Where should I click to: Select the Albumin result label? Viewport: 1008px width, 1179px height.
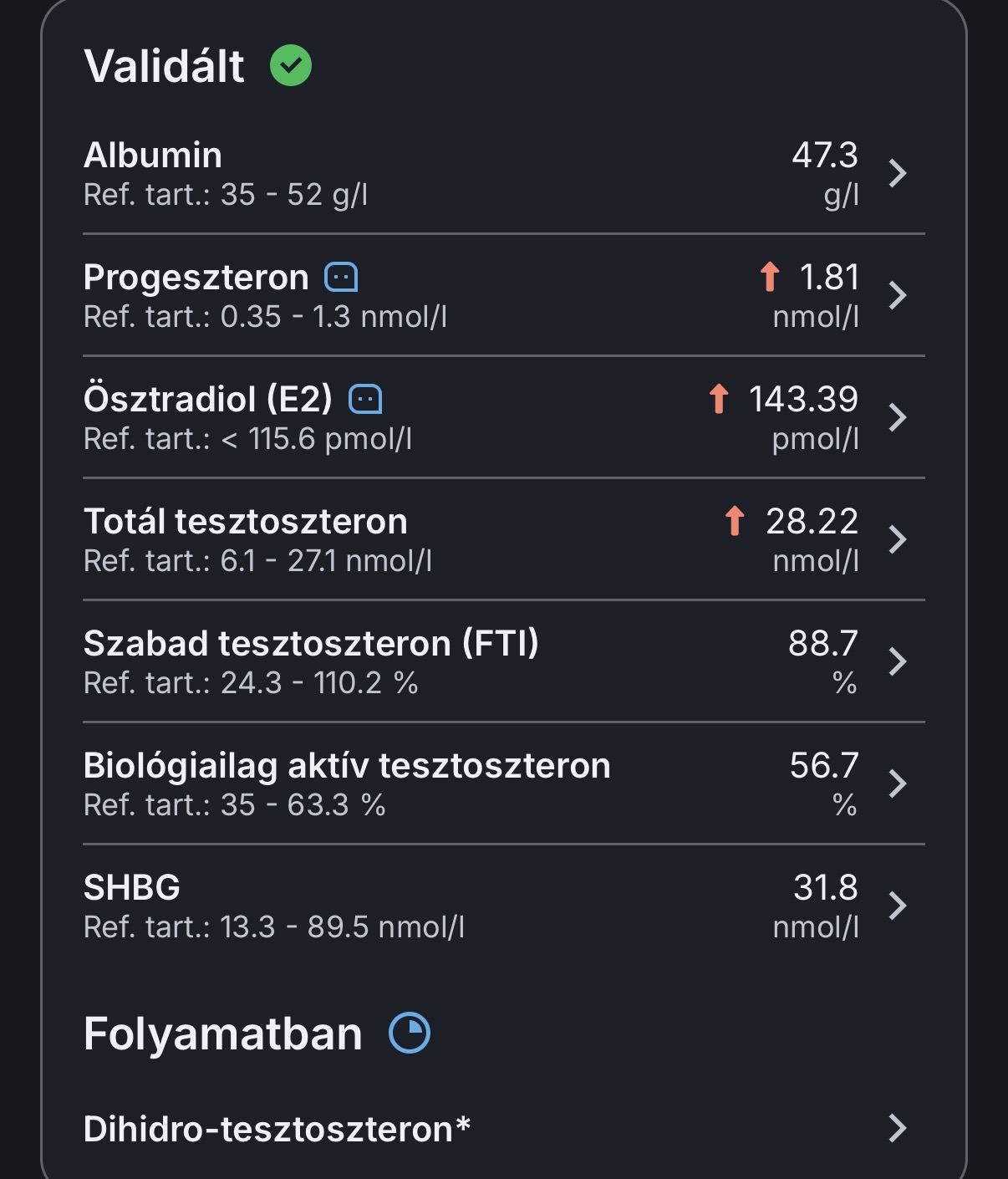coord(153,156)
